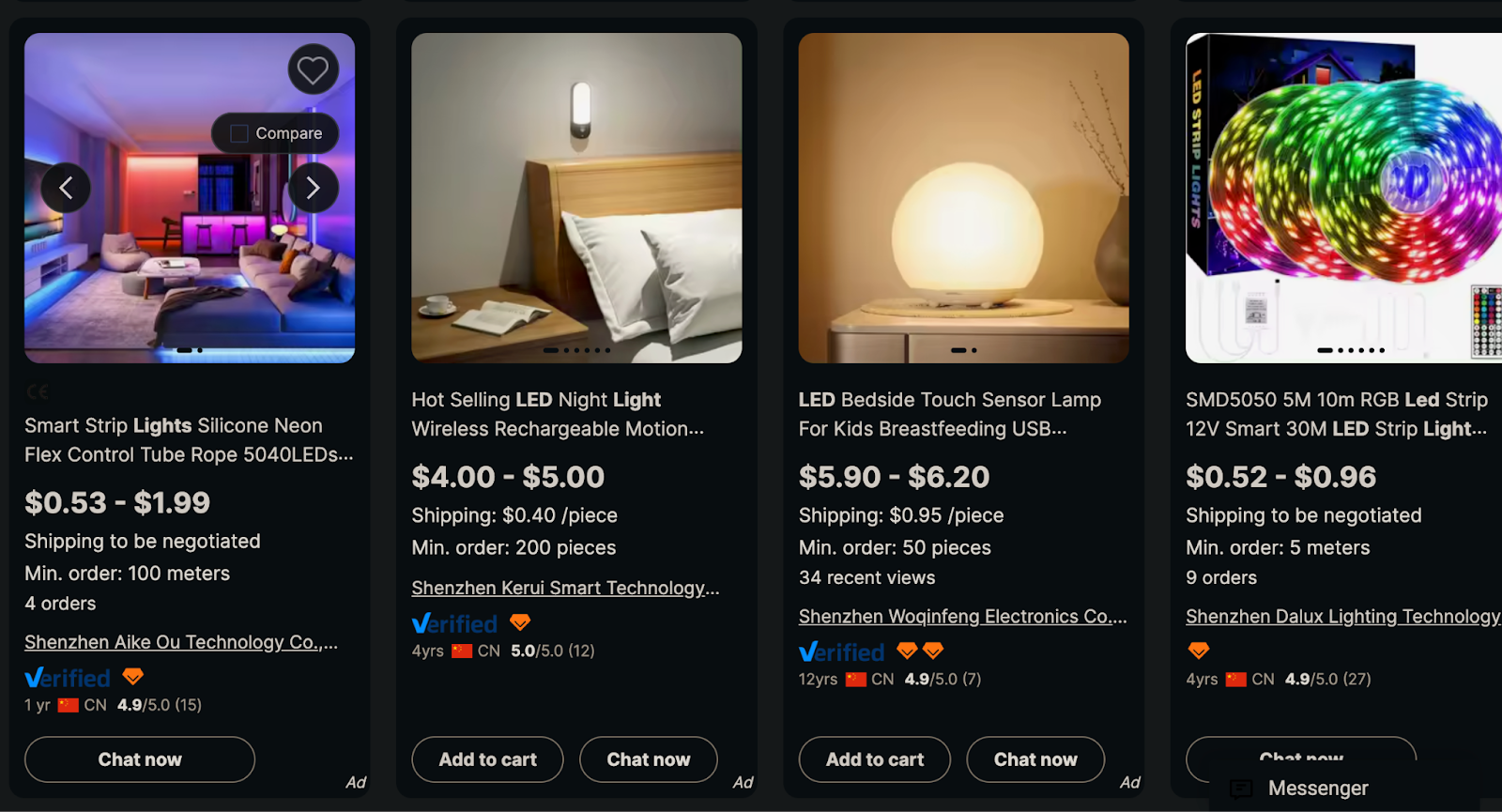This screenshot has width=1502, height=812.
Task: Click the China flag icon beside 12yrs
Action: (857, 680)
